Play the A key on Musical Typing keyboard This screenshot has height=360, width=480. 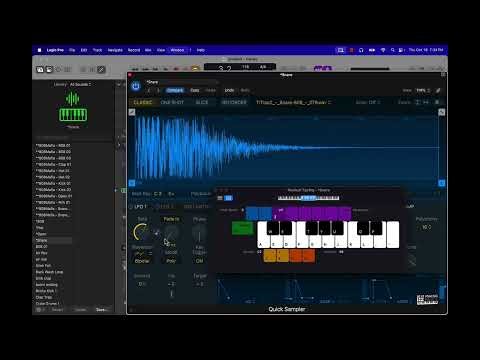coord(262,241)
